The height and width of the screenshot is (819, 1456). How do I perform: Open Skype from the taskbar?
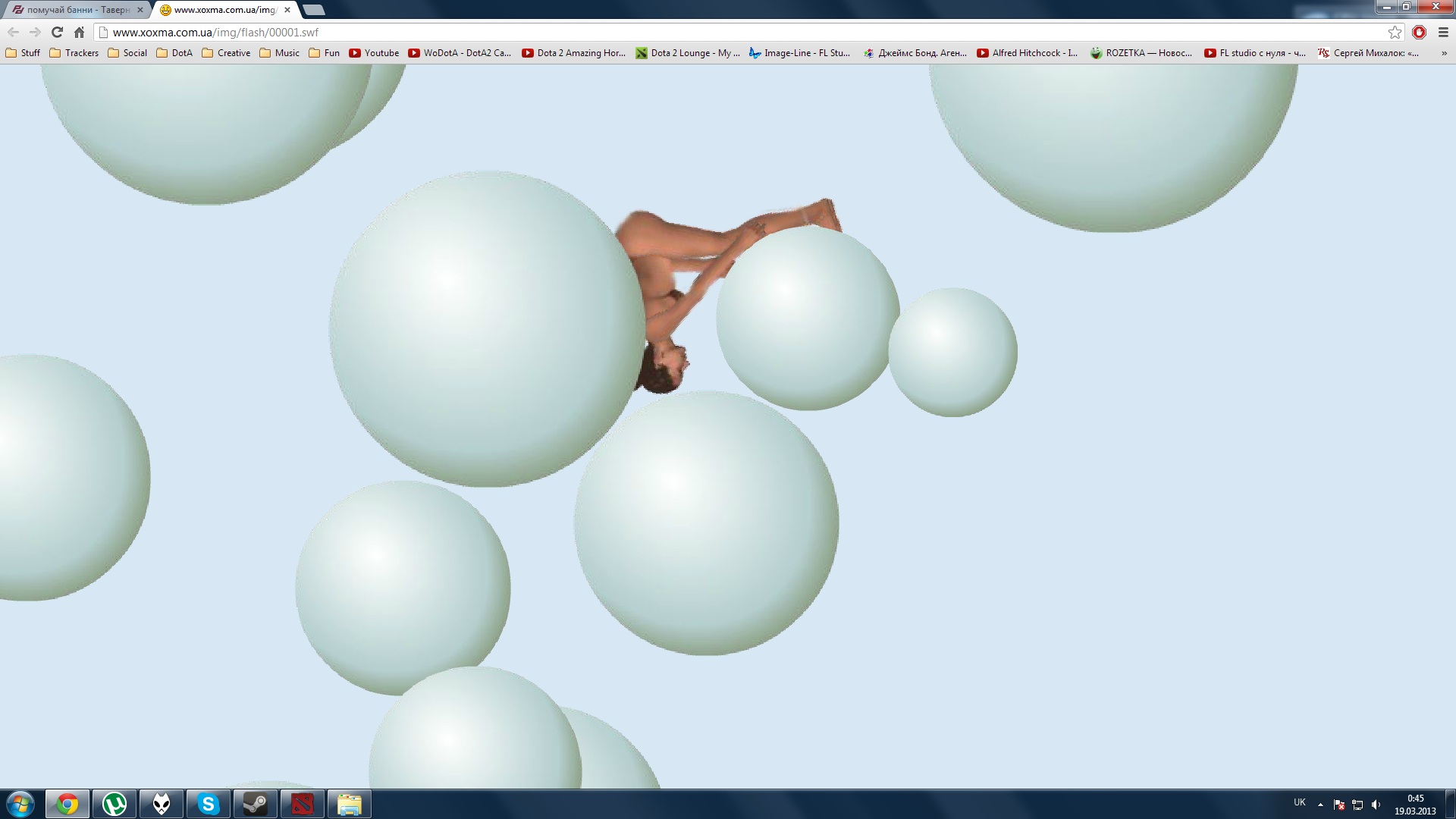tap(208, 804)
